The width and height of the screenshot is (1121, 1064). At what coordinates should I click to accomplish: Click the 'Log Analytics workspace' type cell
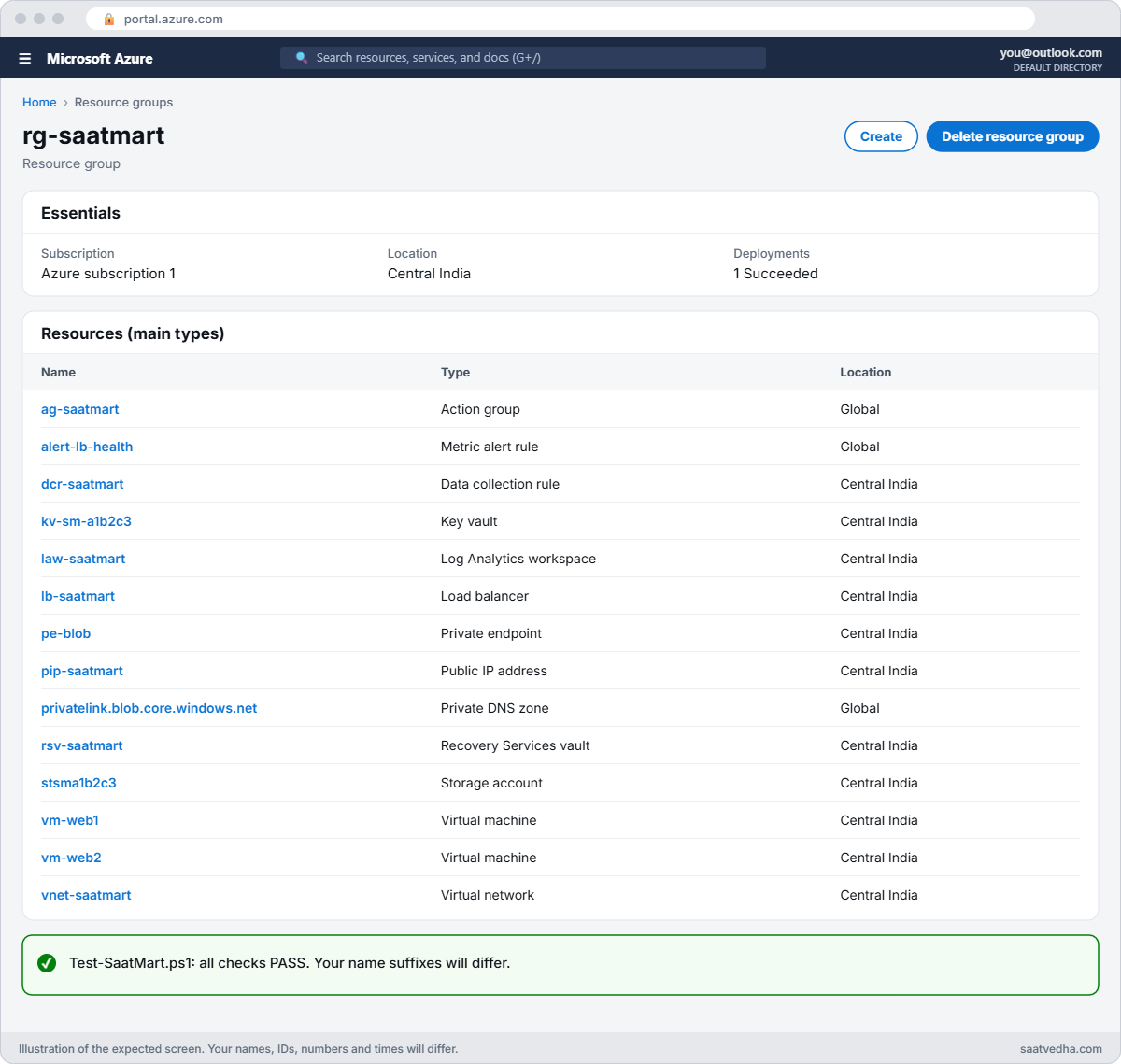point(518,559)
